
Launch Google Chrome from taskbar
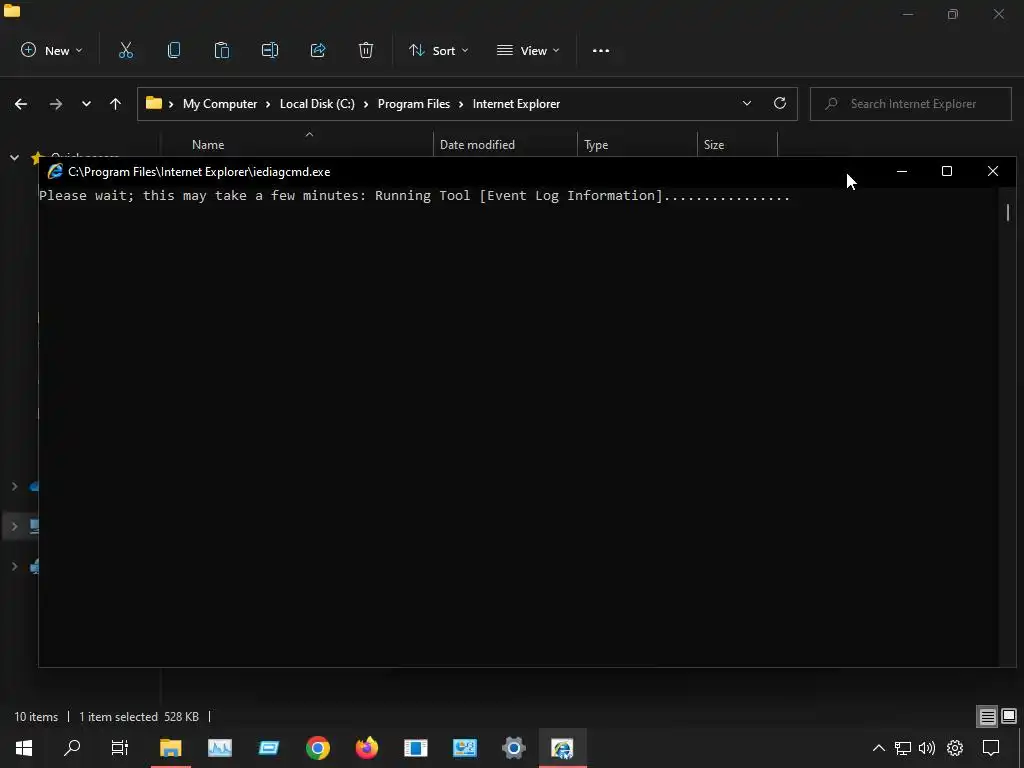pos(317,748)
